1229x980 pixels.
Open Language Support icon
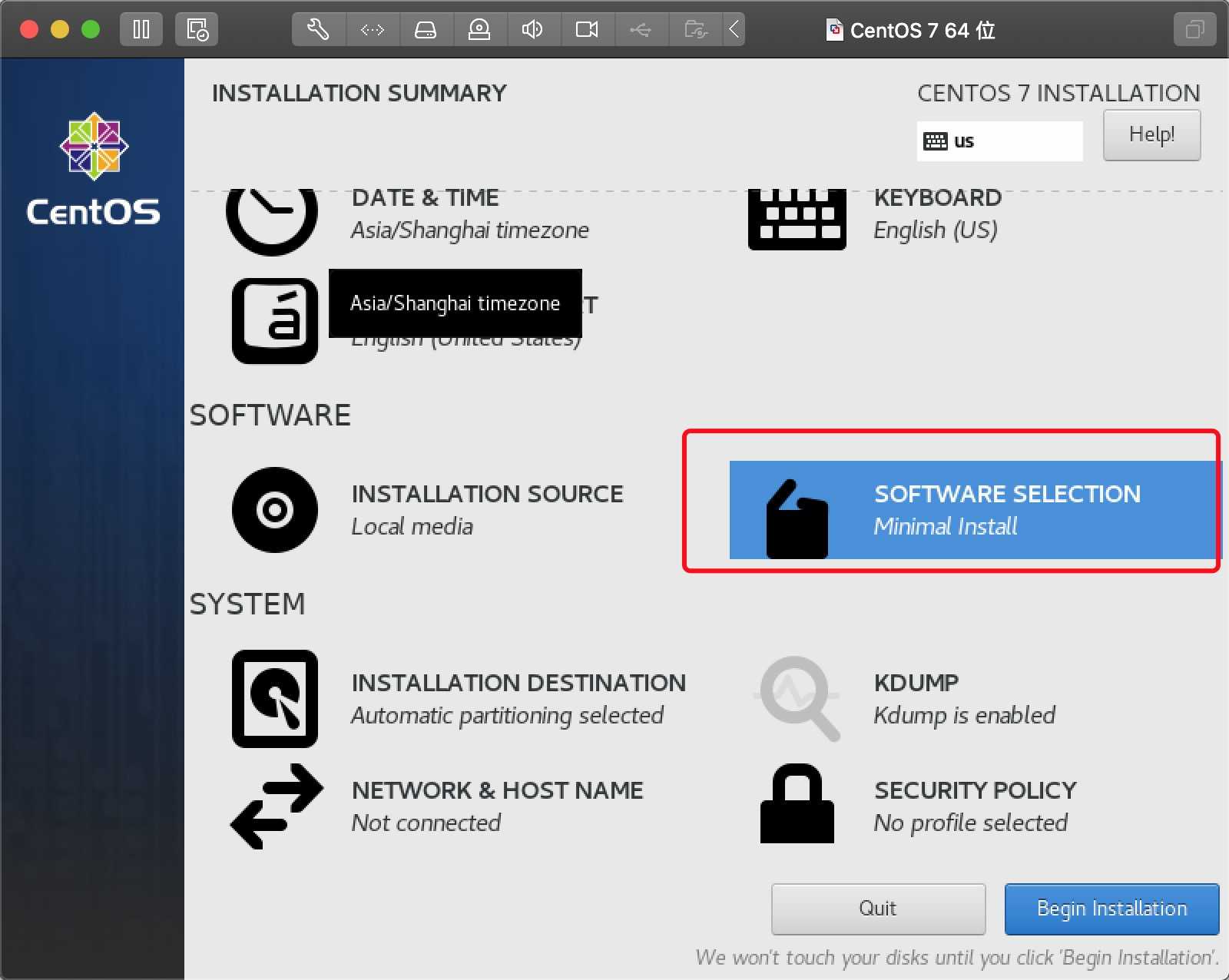coord(275,321)
